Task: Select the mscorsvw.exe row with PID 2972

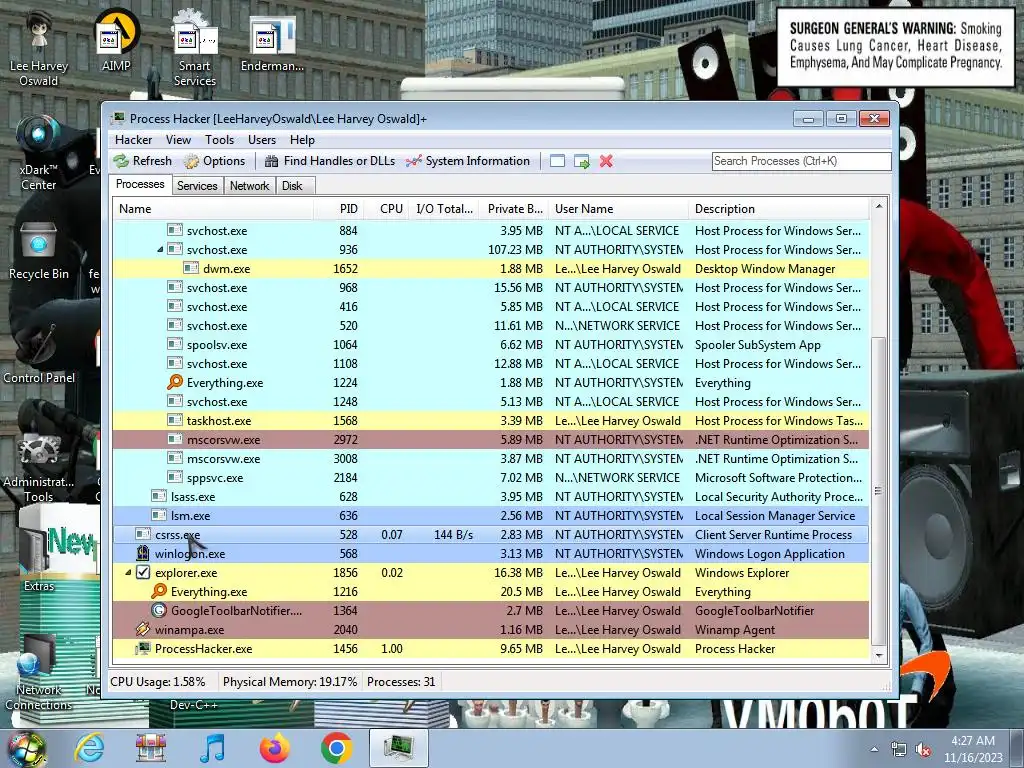Action: (491, 440)
